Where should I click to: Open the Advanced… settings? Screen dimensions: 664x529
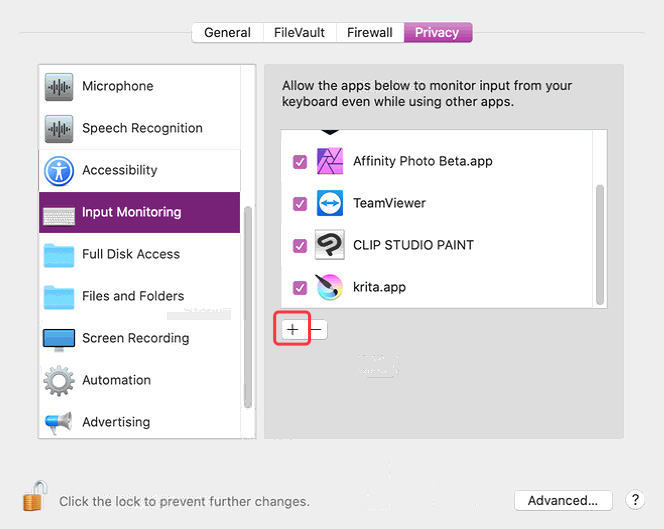563,501
